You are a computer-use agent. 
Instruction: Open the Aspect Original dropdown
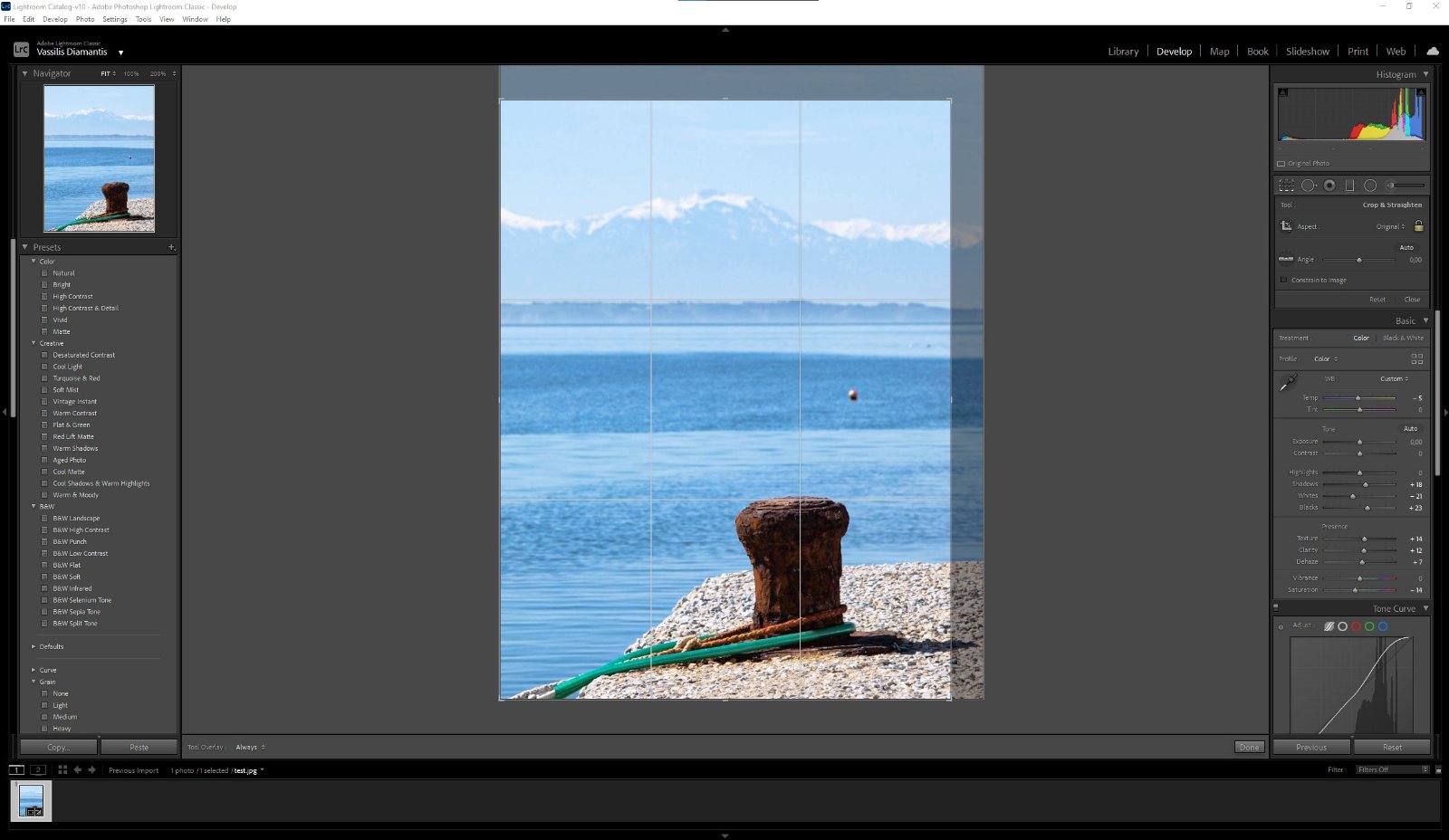tap(1391, 226)
